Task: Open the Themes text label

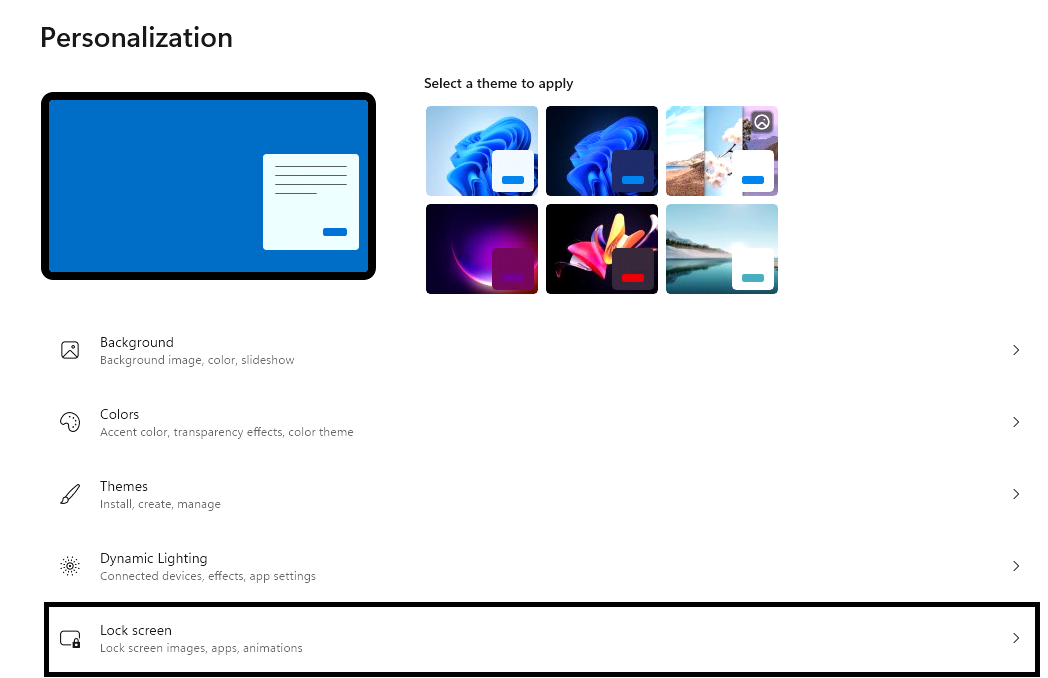Action: pos(124,486)
